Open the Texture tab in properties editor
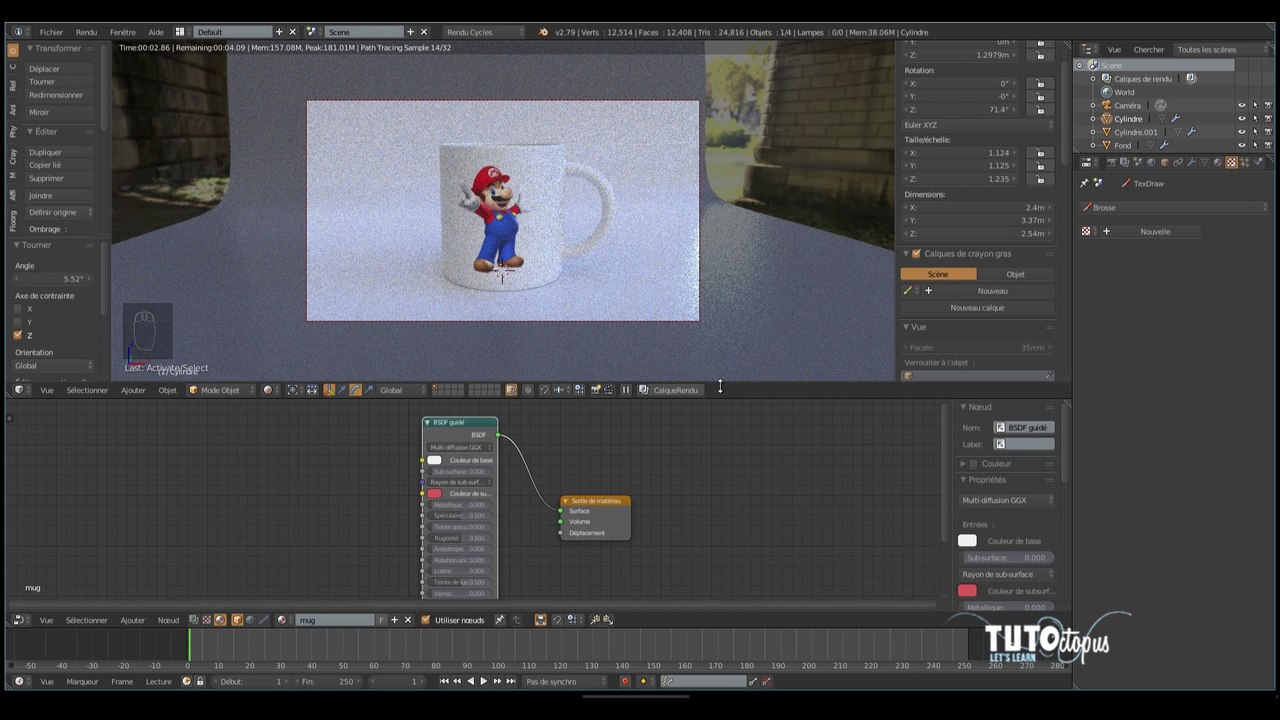1280x720 pixels. point(1231,162)
